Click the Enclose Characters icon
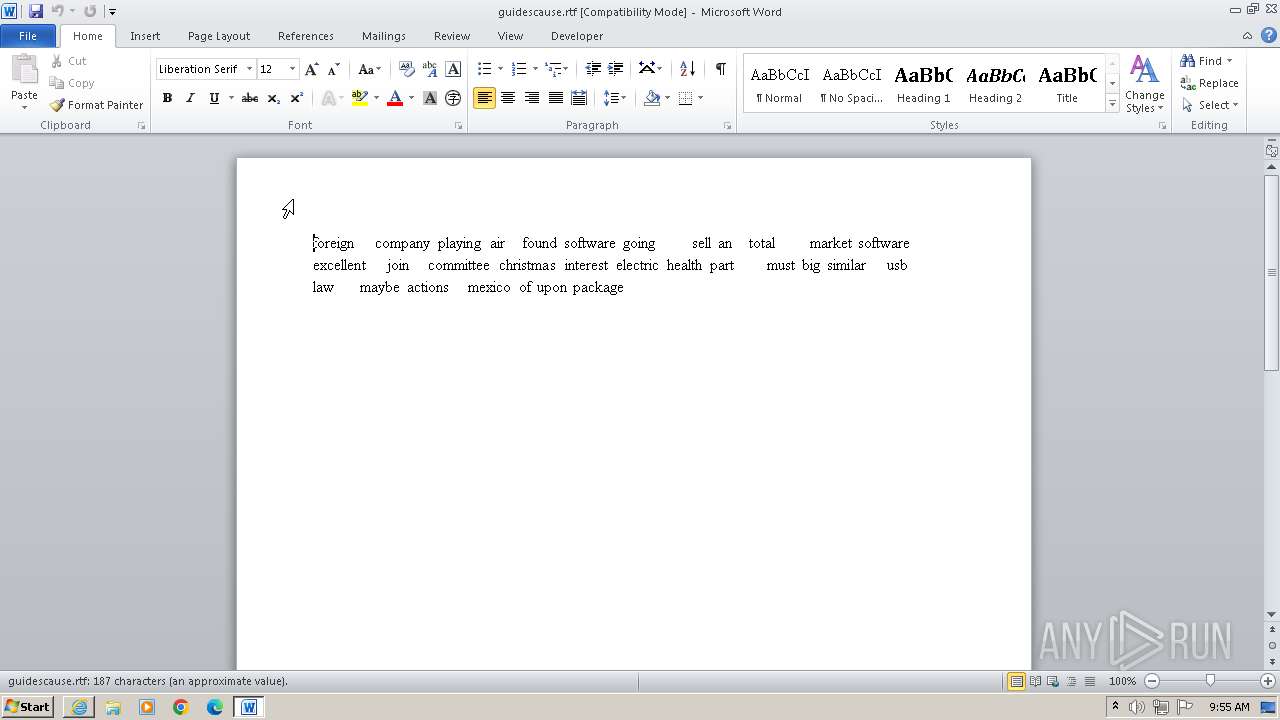1280x720 pixels. 453,98
